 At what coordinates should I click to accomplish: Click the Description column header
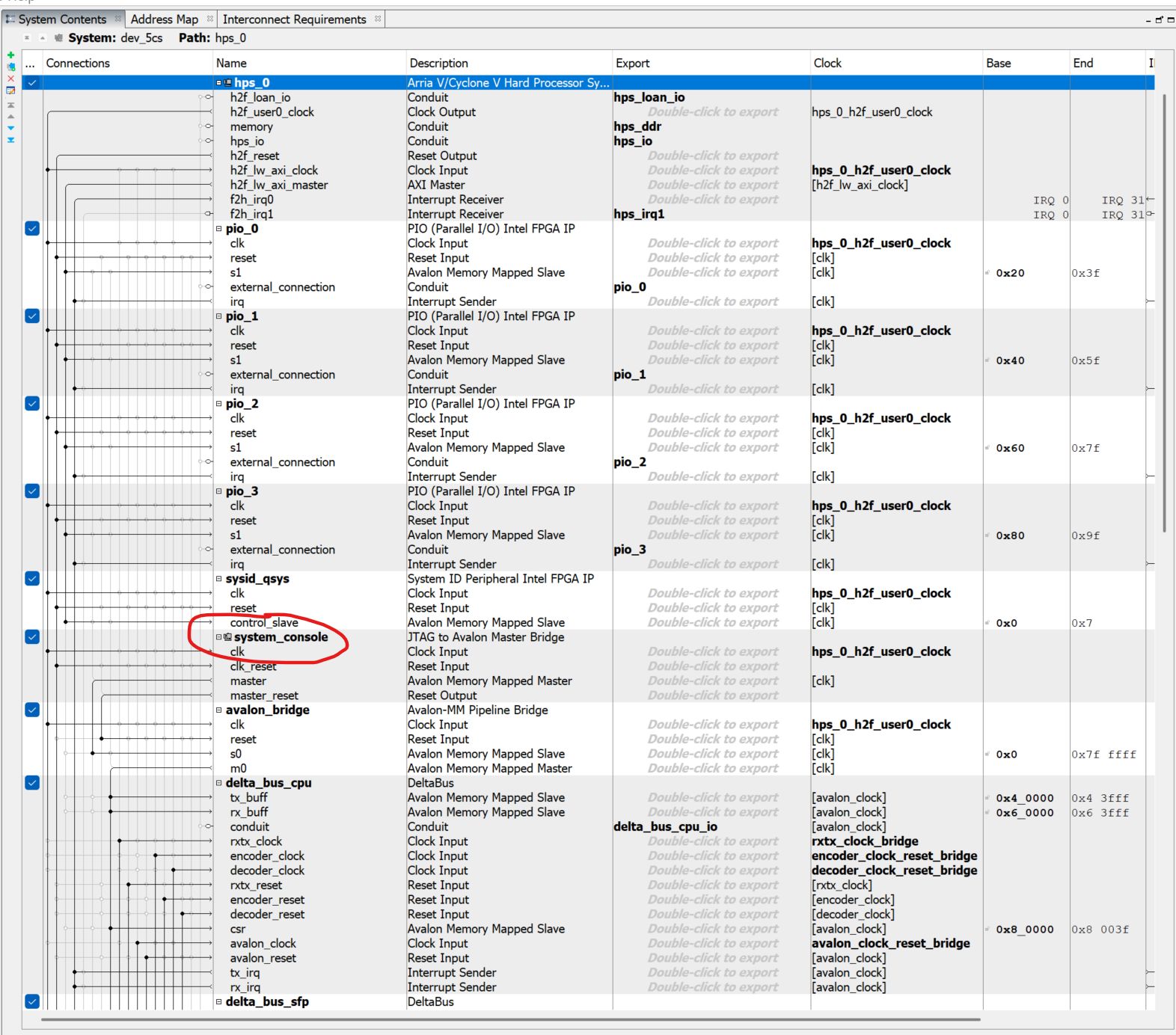tap(509, 64)
